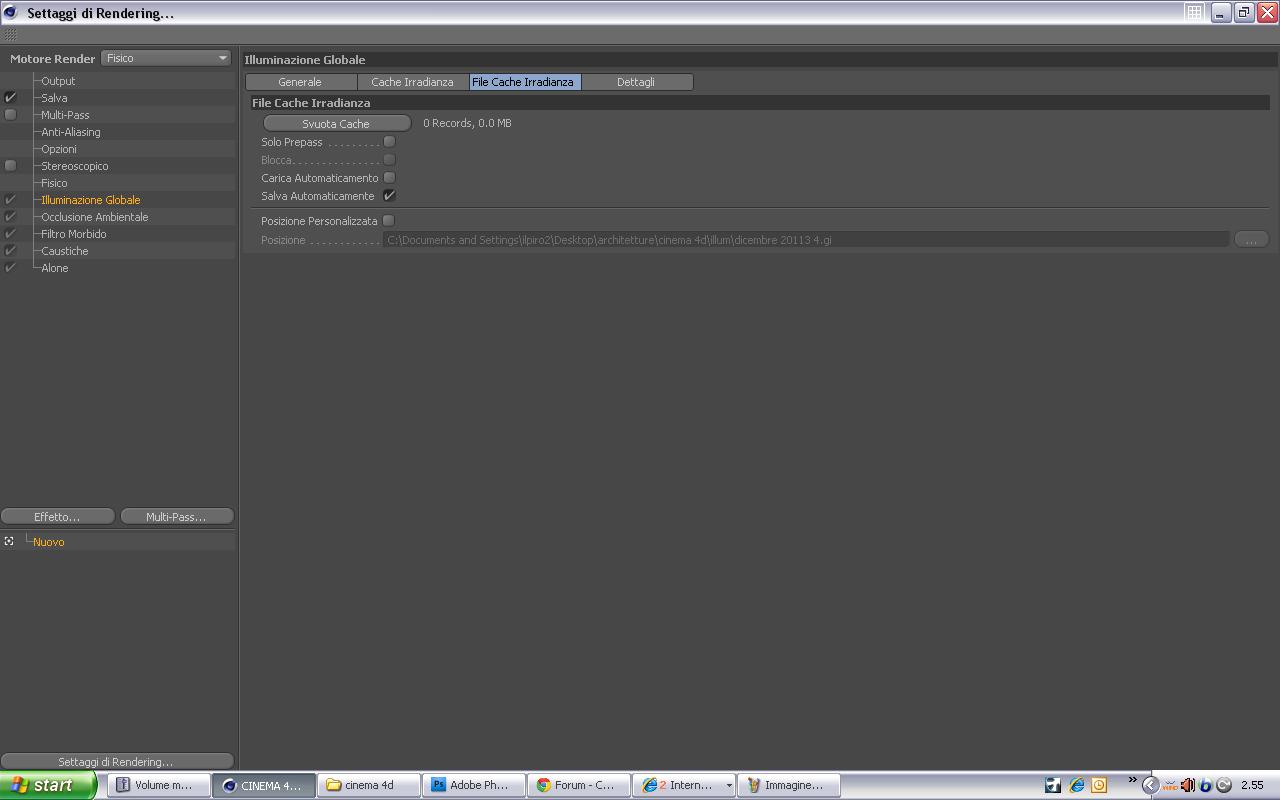Switch to the Generale tab
Image resolution: width=1280 pixels, height=800 pixels.
tap(300, 82)
